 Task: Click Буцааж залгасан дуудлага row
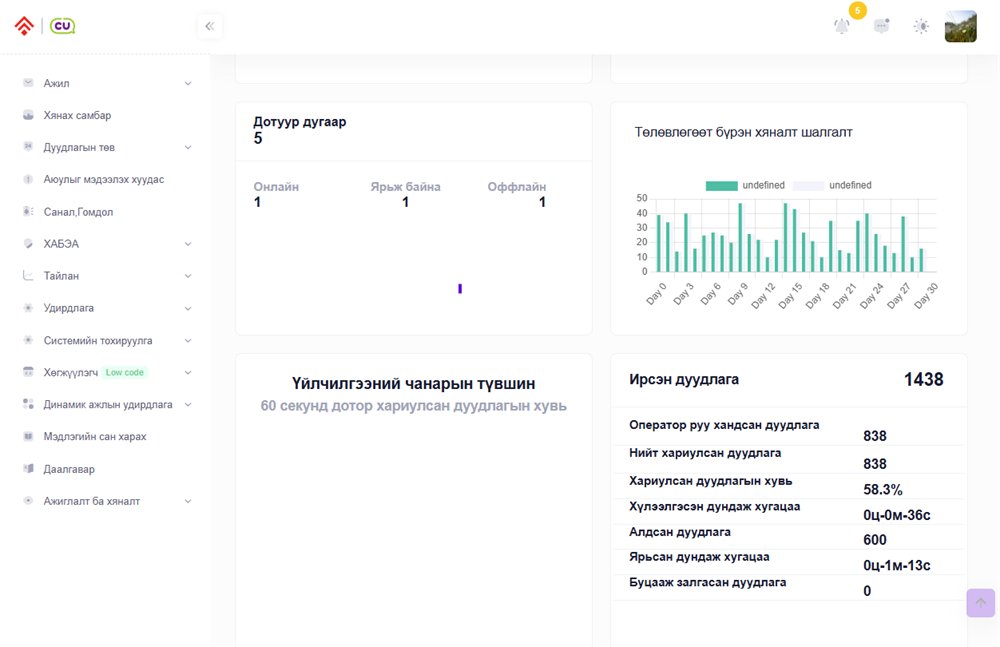pyautogui.click(x=789, y=587)
